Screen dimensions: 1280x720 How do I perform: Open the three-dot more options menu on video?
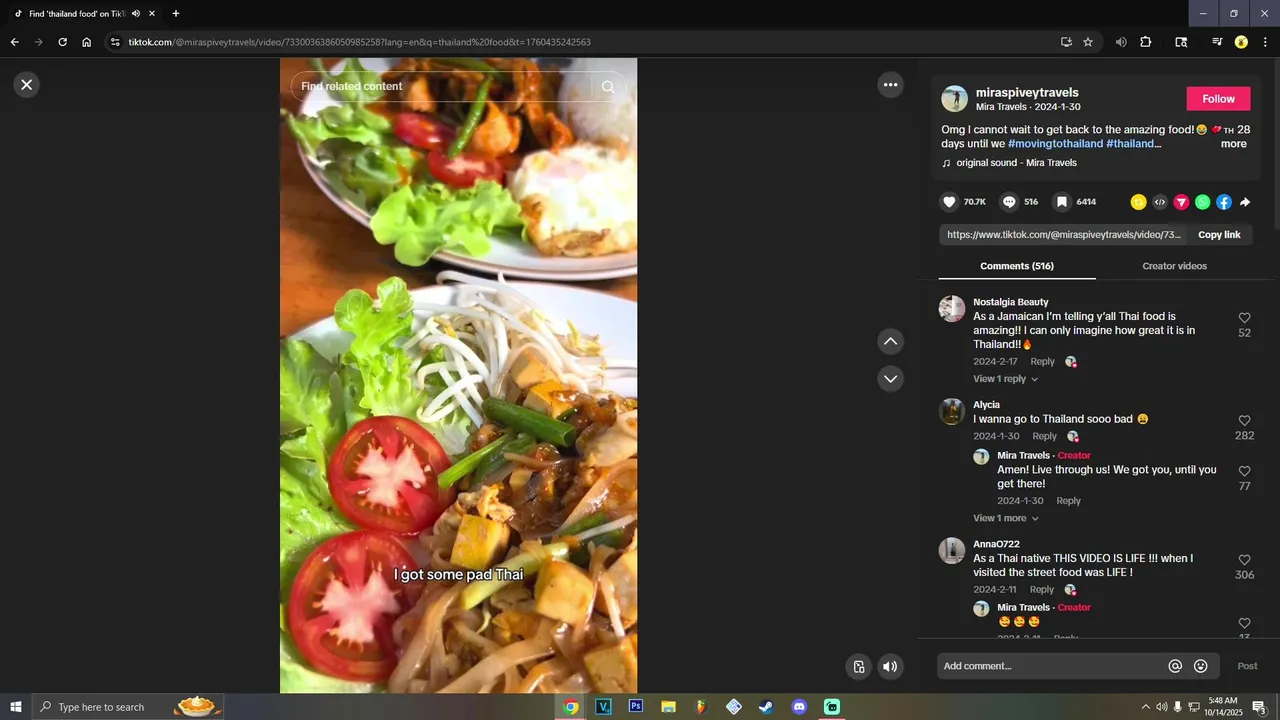(890, 85)
